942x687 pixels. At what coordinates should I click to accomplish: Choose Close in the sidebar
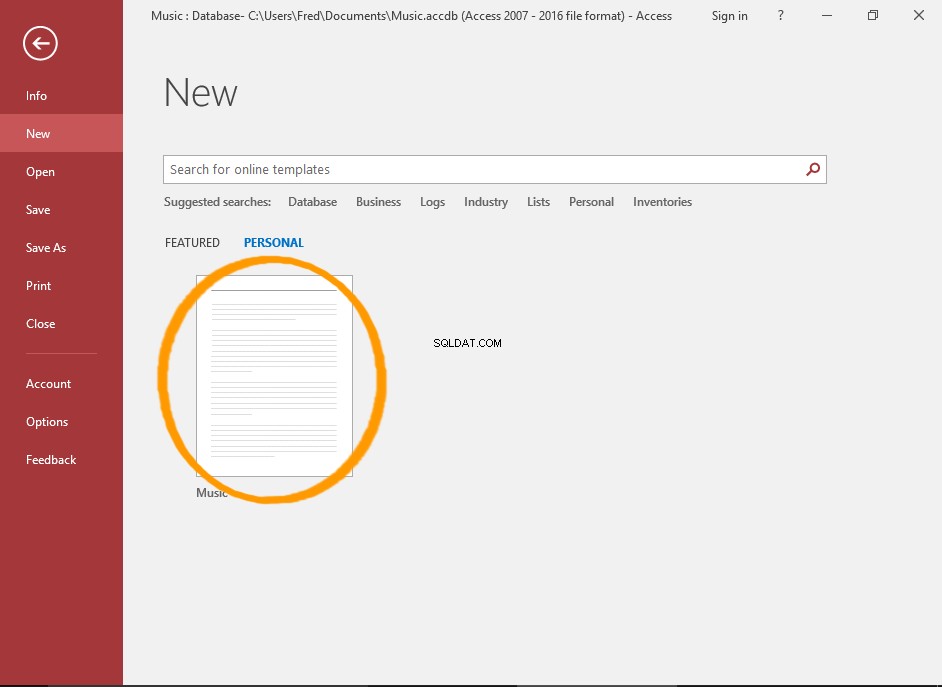[x=40, y=324]
